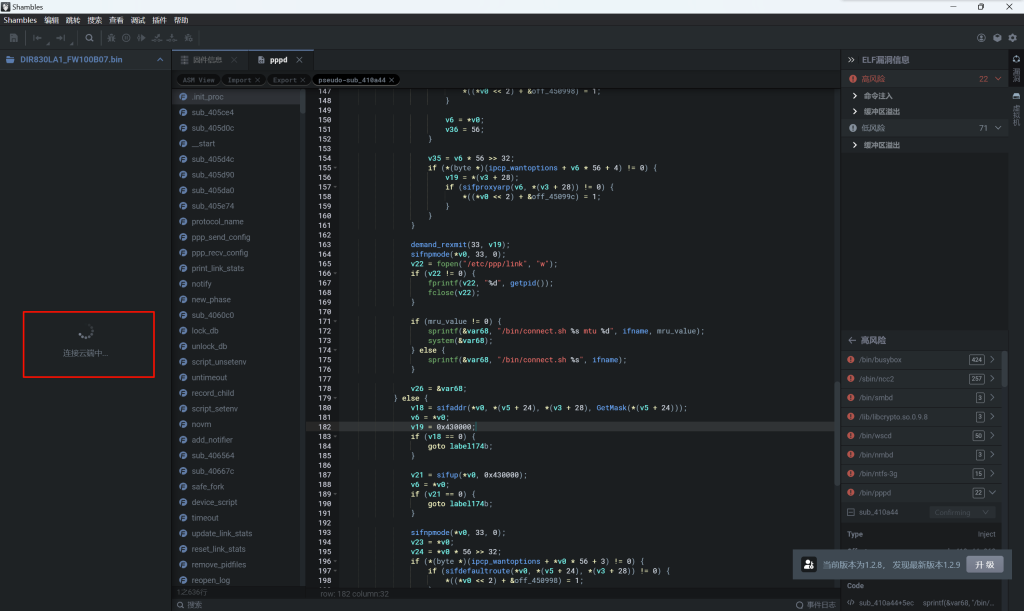1024x611 pixels.
Task: Click the user account icon
Action: click(x=981, y=38)
